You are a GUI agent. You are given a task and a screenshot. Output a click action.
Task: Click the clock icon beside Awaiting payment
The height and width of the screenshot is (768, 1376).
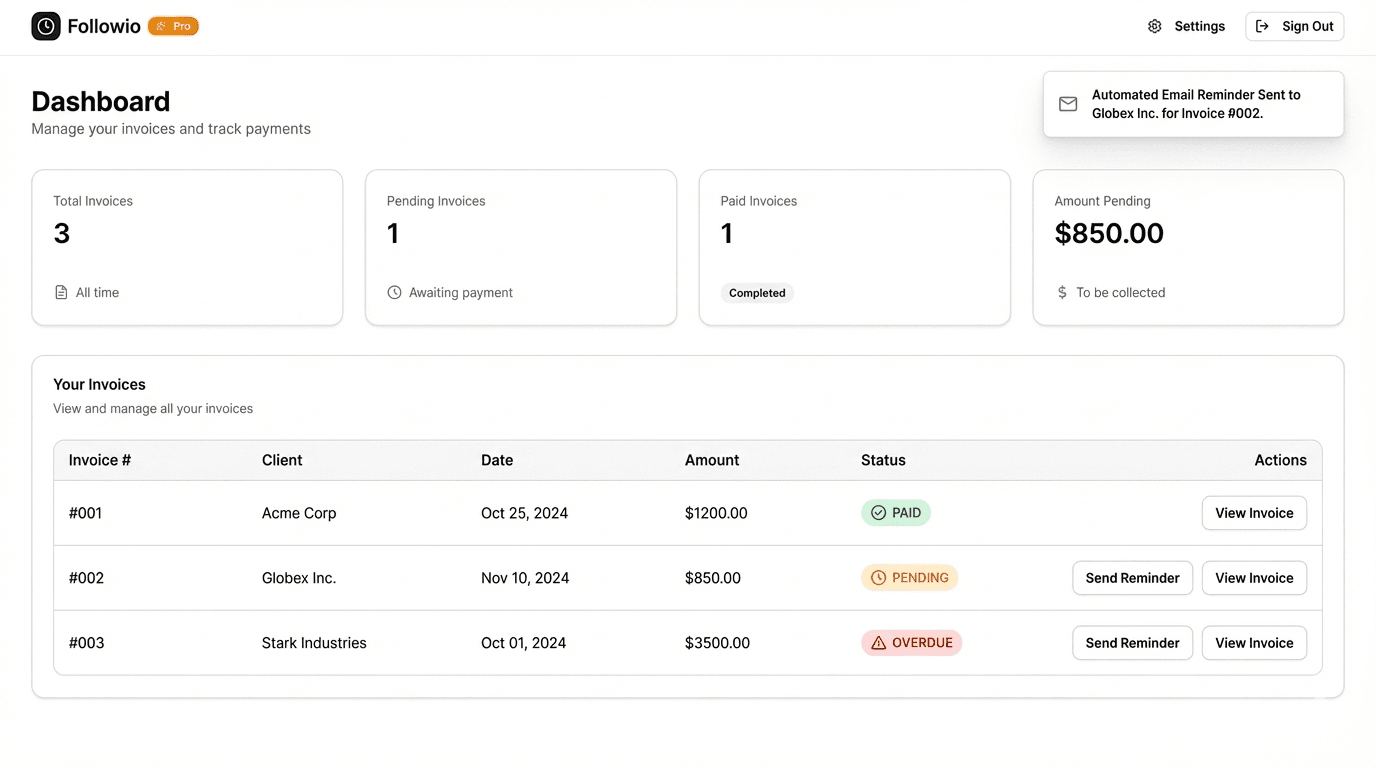tap(394, 293)
